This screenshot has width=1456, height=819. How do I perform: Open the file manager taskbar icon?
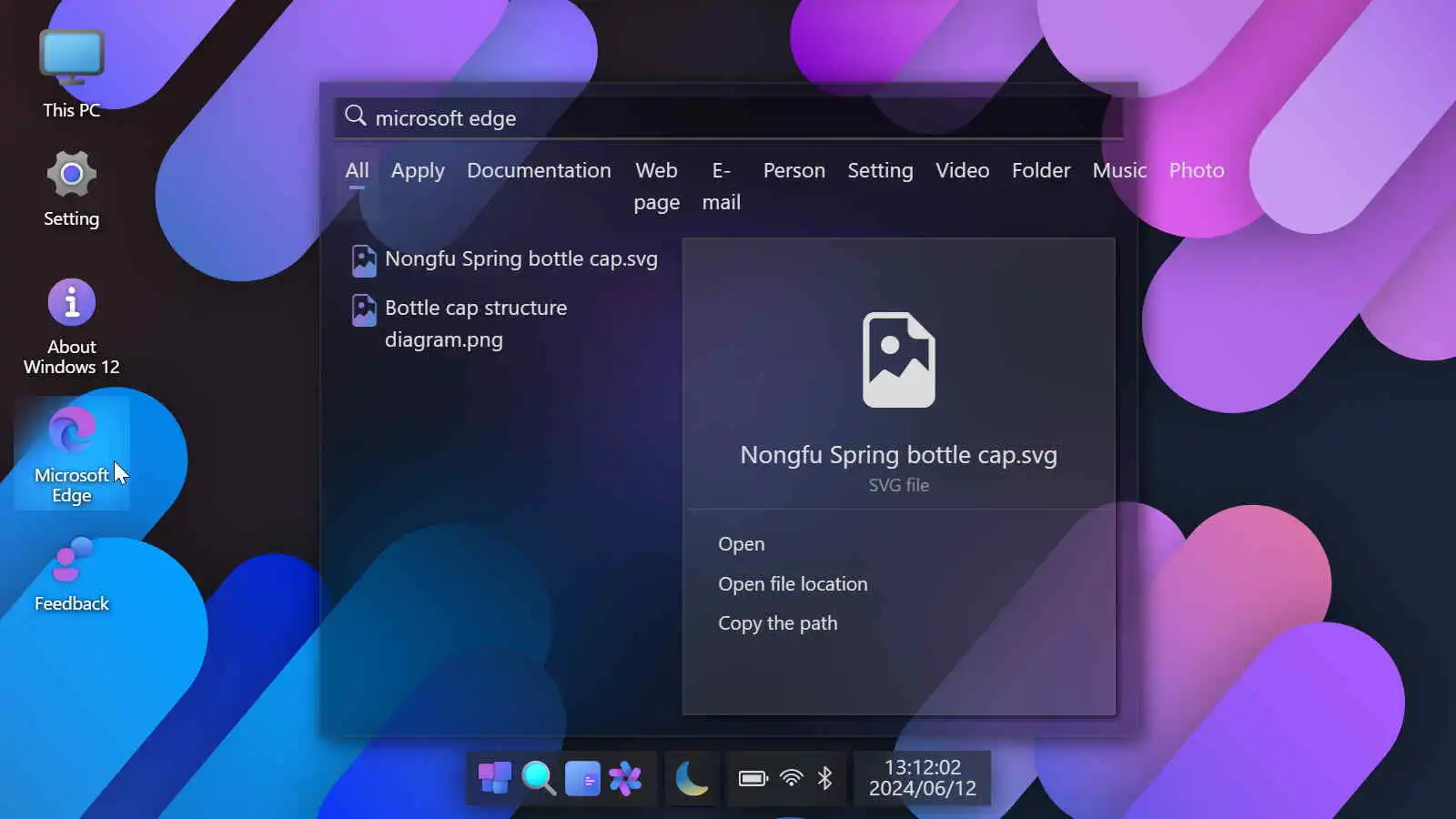point(582,779)
